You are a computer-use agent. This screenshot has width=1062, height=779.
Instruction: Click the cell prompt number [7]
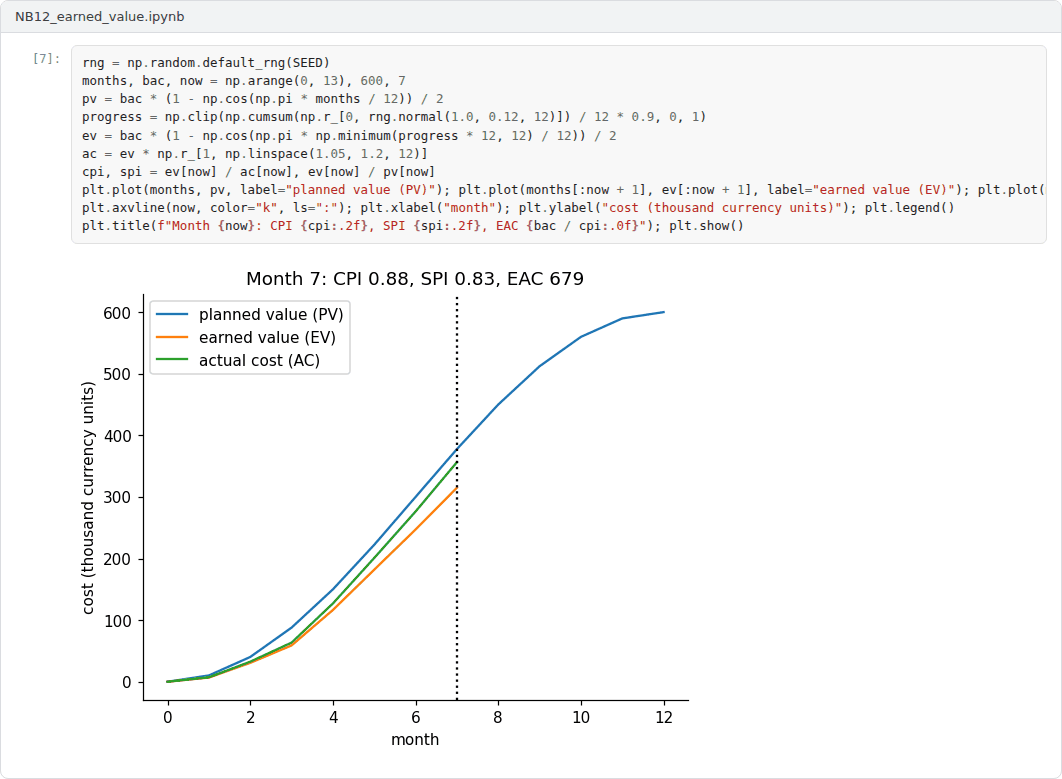(46, 59)
